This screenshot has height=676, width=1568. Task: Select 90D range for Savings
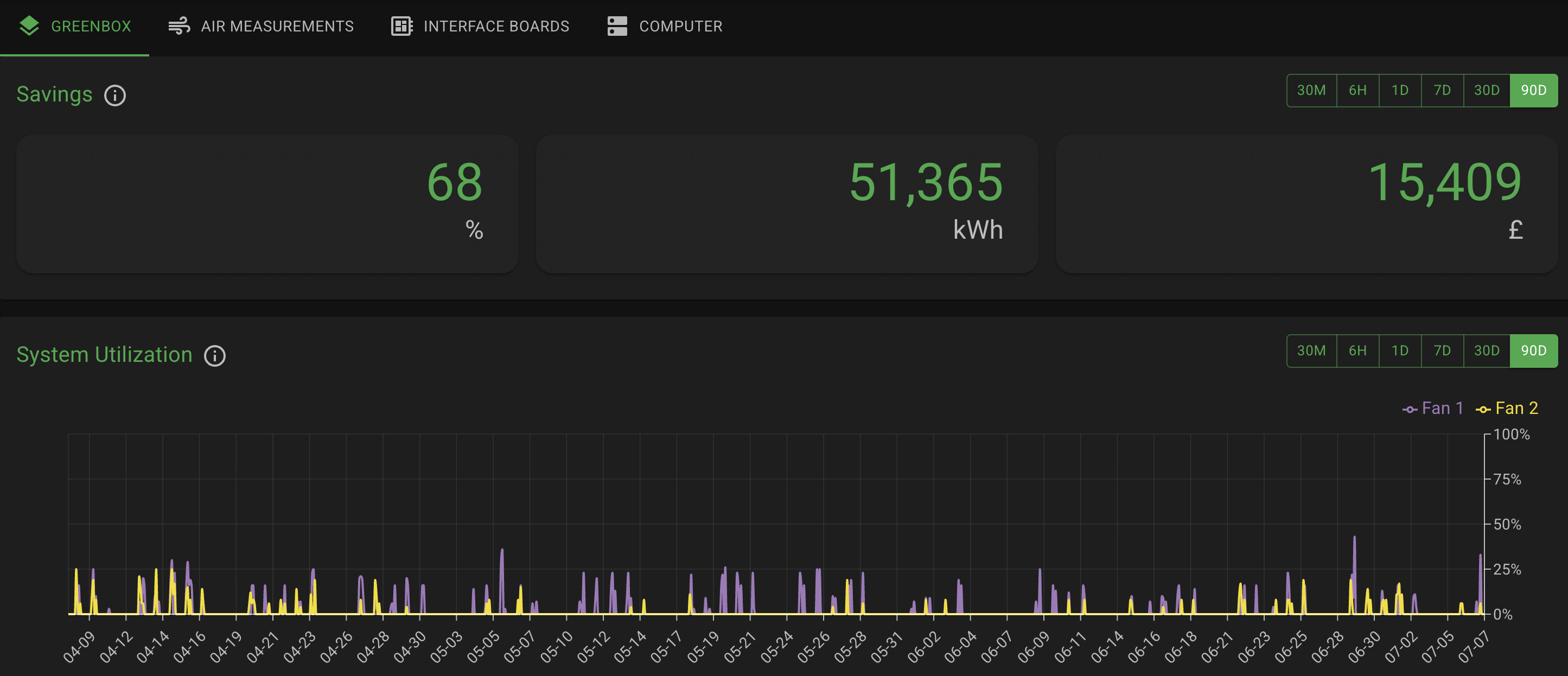(1534, 91)
